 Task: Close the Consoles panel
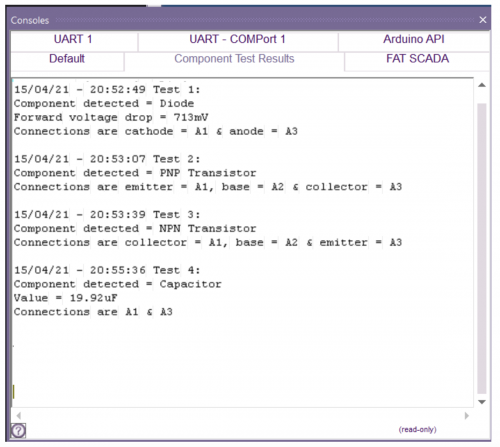(482, 20)
